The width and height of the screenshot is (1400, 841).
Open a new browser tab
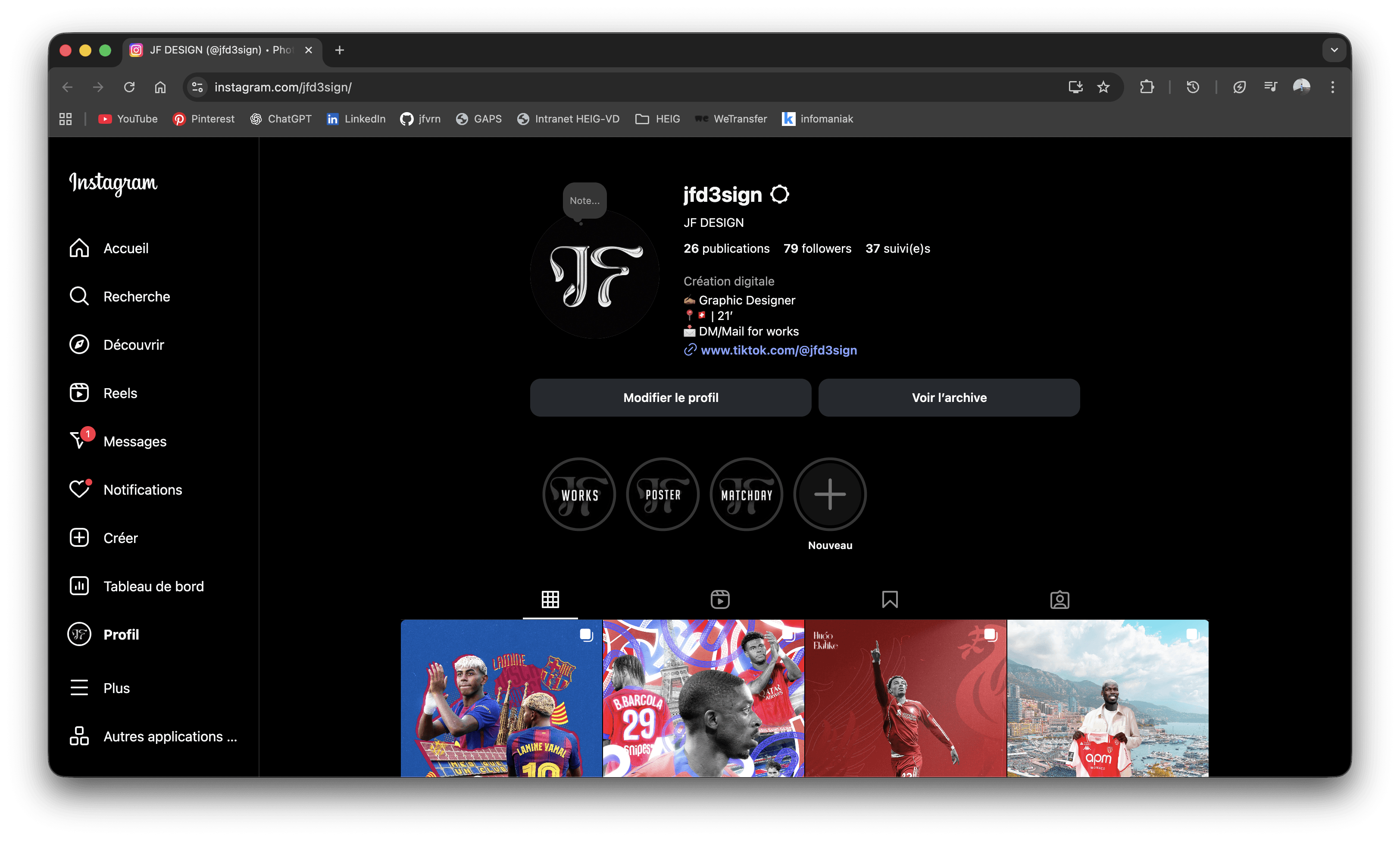point(339,50)
